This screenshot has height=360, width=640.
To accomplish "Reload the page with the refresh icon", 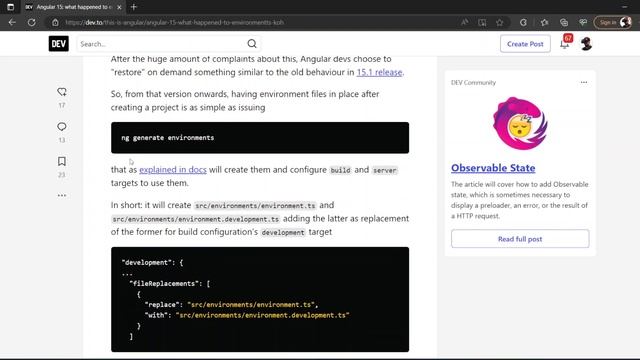I will (x=31, y=22).
